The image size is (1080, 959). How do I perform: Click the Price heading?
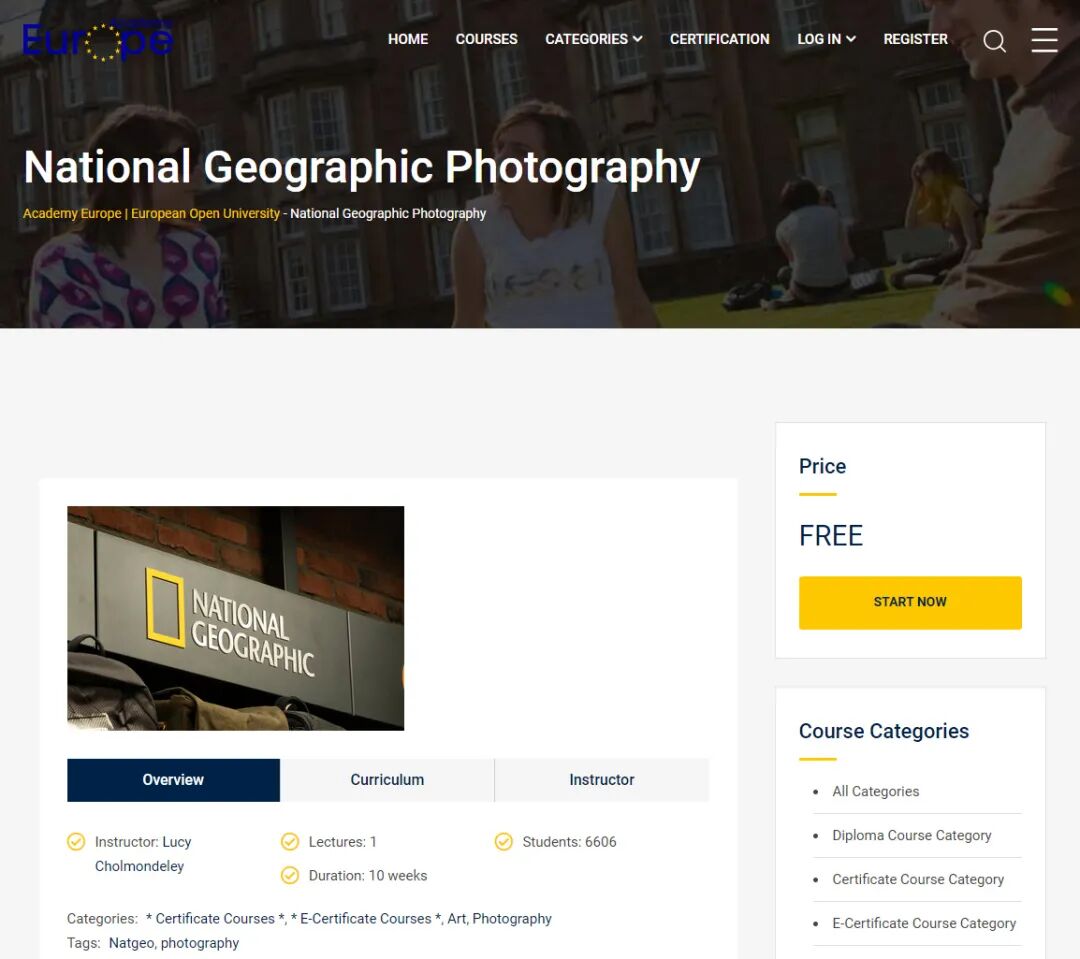pos(822,466)
